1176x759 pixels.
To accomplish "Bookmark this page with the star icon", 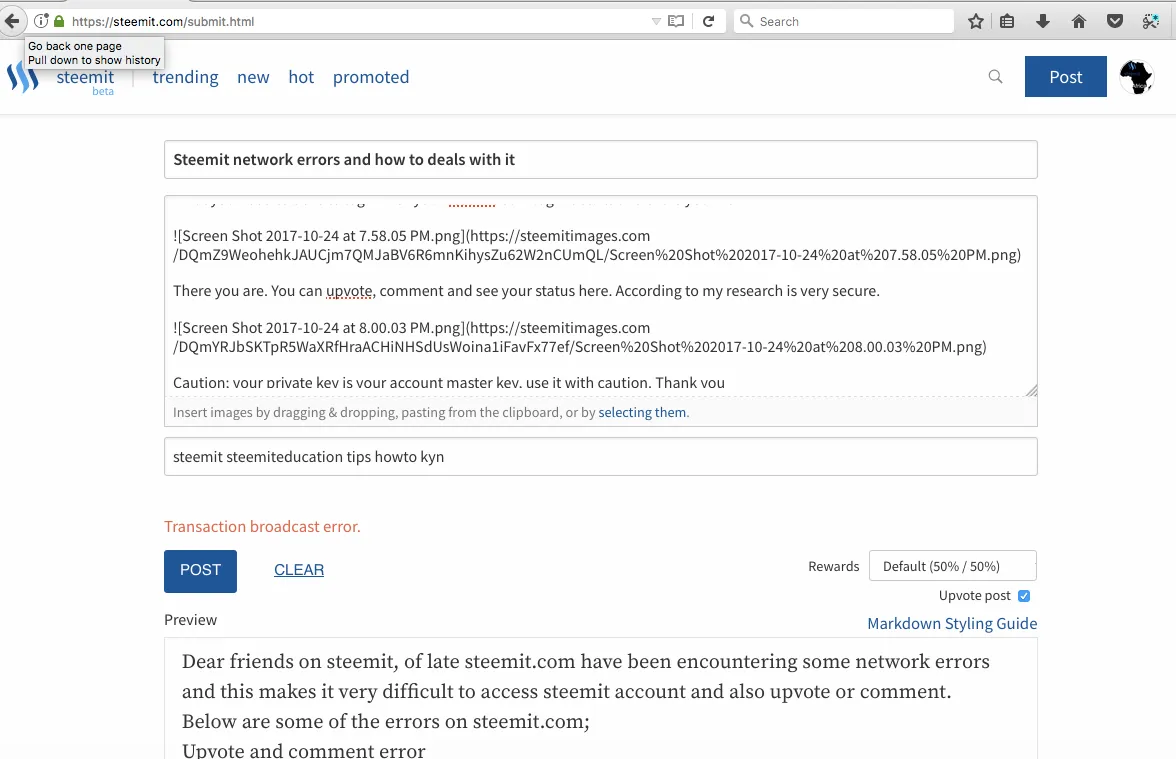I will point(976,21).
